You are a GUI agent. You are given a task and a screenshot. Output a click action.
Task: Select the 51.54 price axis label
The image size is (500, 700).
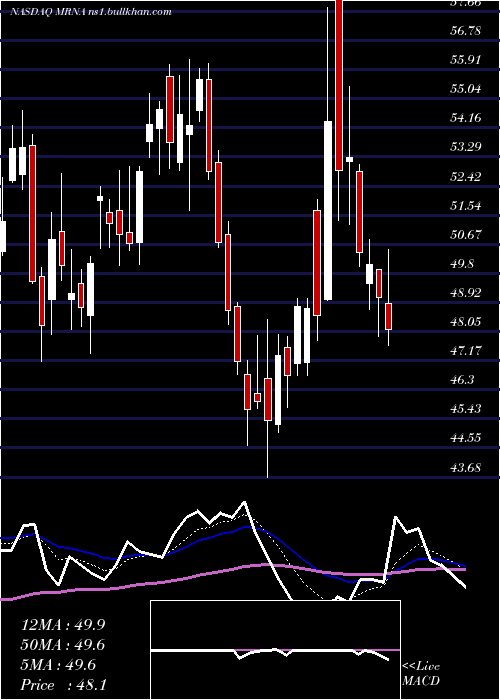(x=467, y=206)
